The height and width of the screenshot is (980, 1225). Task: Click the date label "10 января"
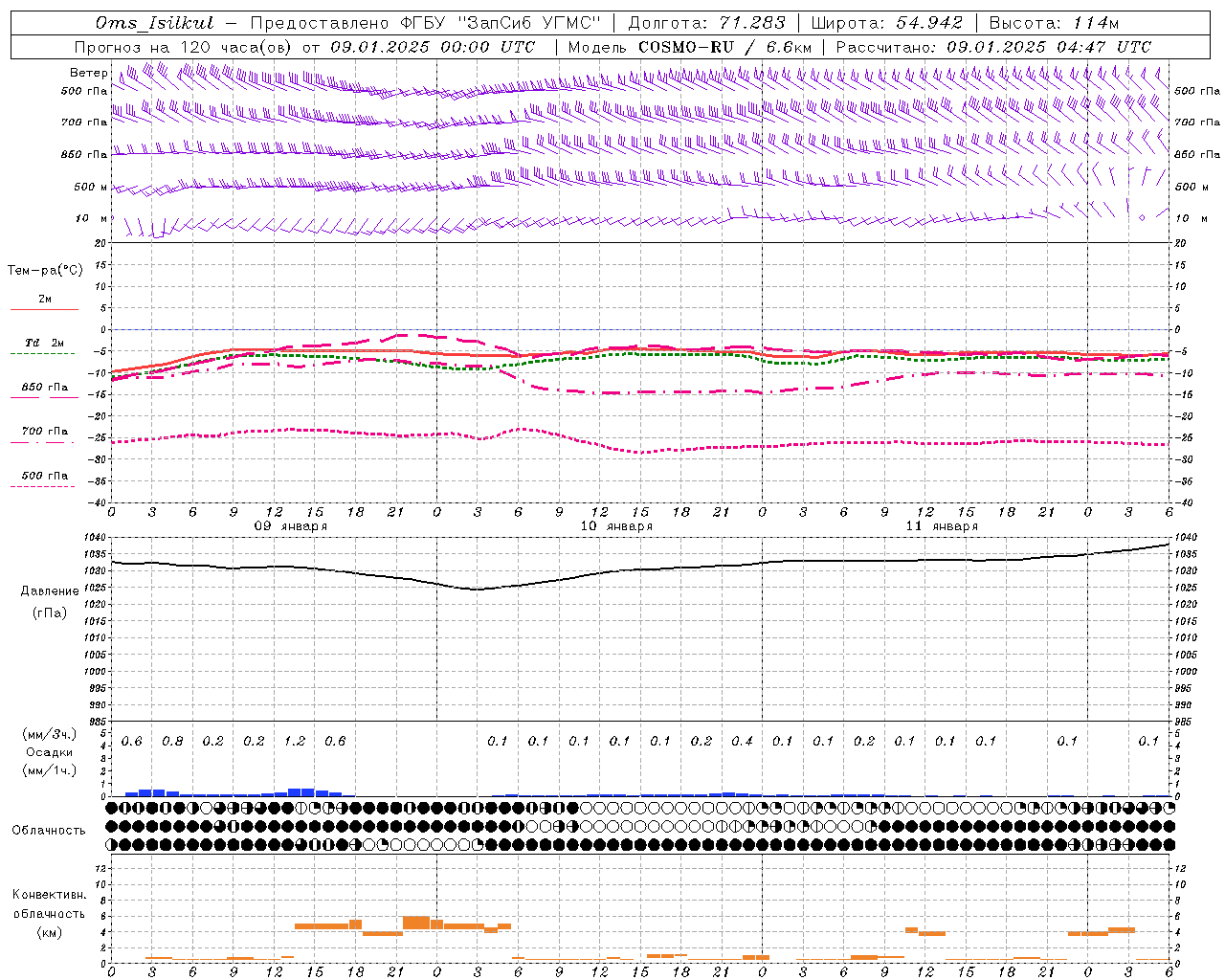pos(616,526)
